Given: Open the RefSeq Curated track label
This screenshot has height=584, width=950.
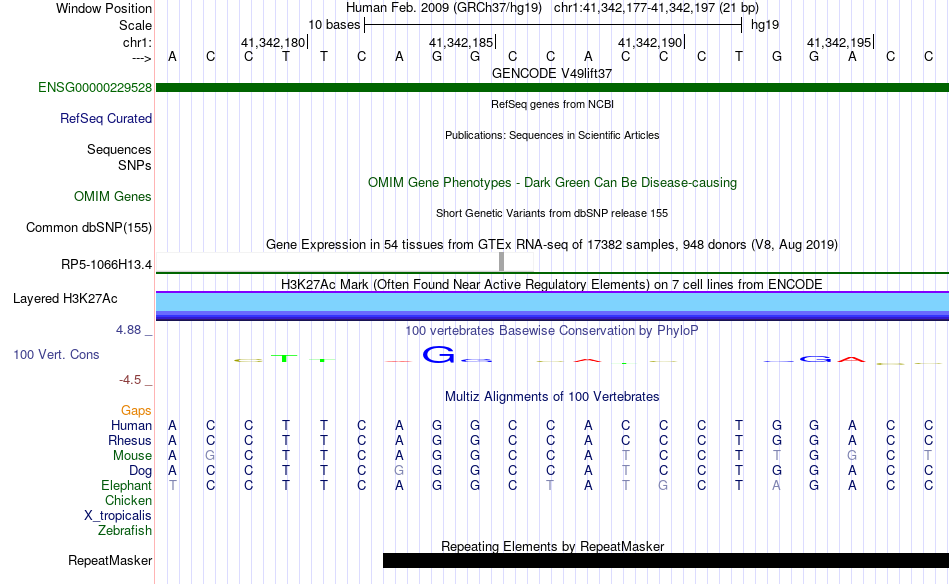Looking at the screenshot, I should (x=105, y=118).
